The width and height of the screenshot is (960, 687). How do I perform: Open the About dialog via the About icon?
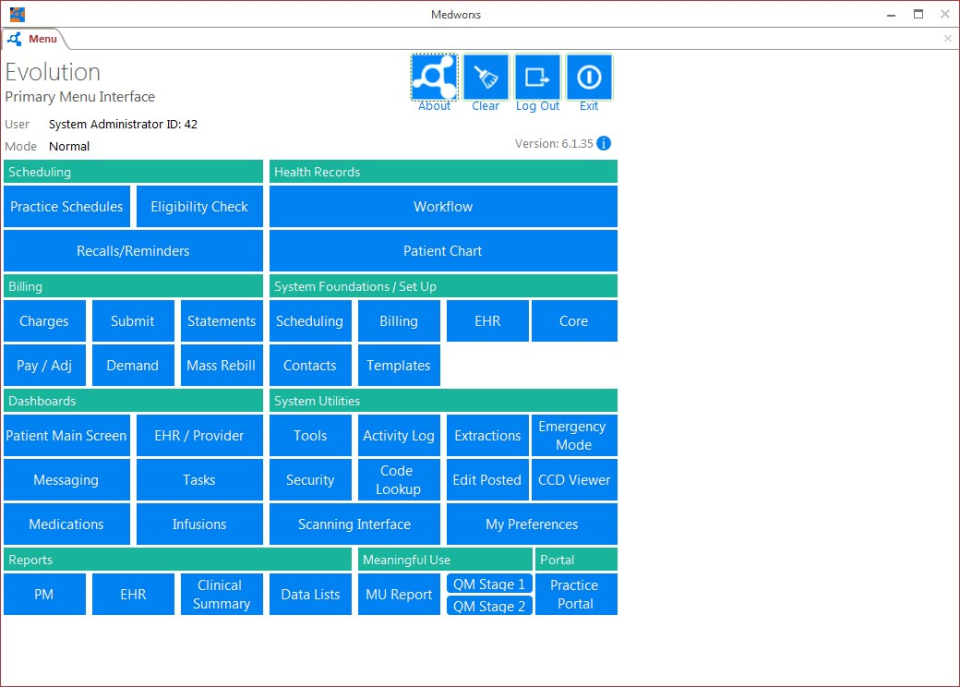pyautogui.click(x=433, y=78)
